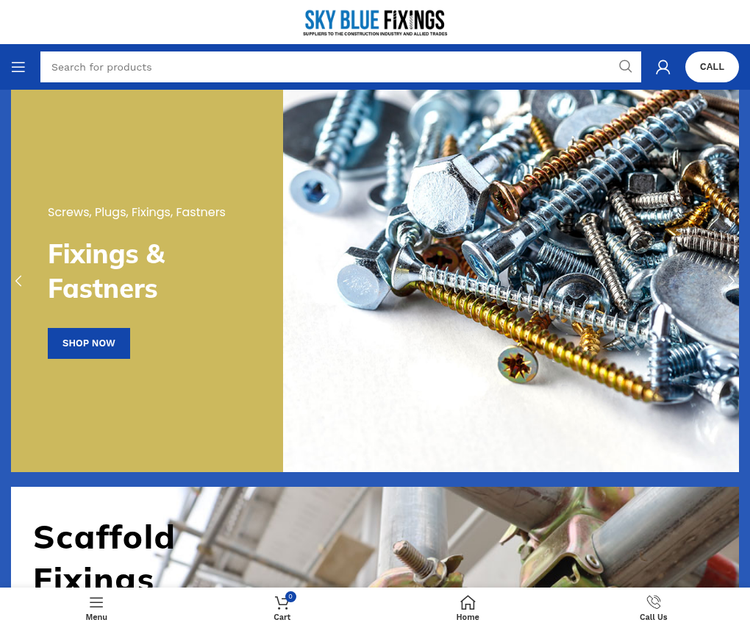Open the Scaffold Fixings banner
Screen dimensions: 750x628
pos(375,537)
